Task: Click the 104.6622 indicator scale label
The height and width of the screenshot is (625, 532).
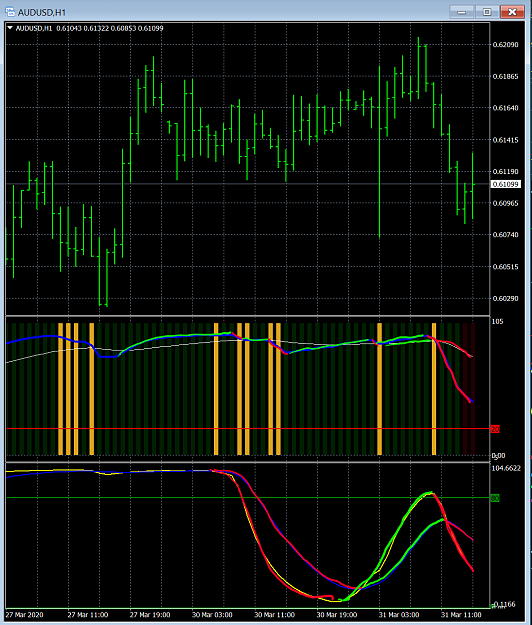Action: pos(506,468)
